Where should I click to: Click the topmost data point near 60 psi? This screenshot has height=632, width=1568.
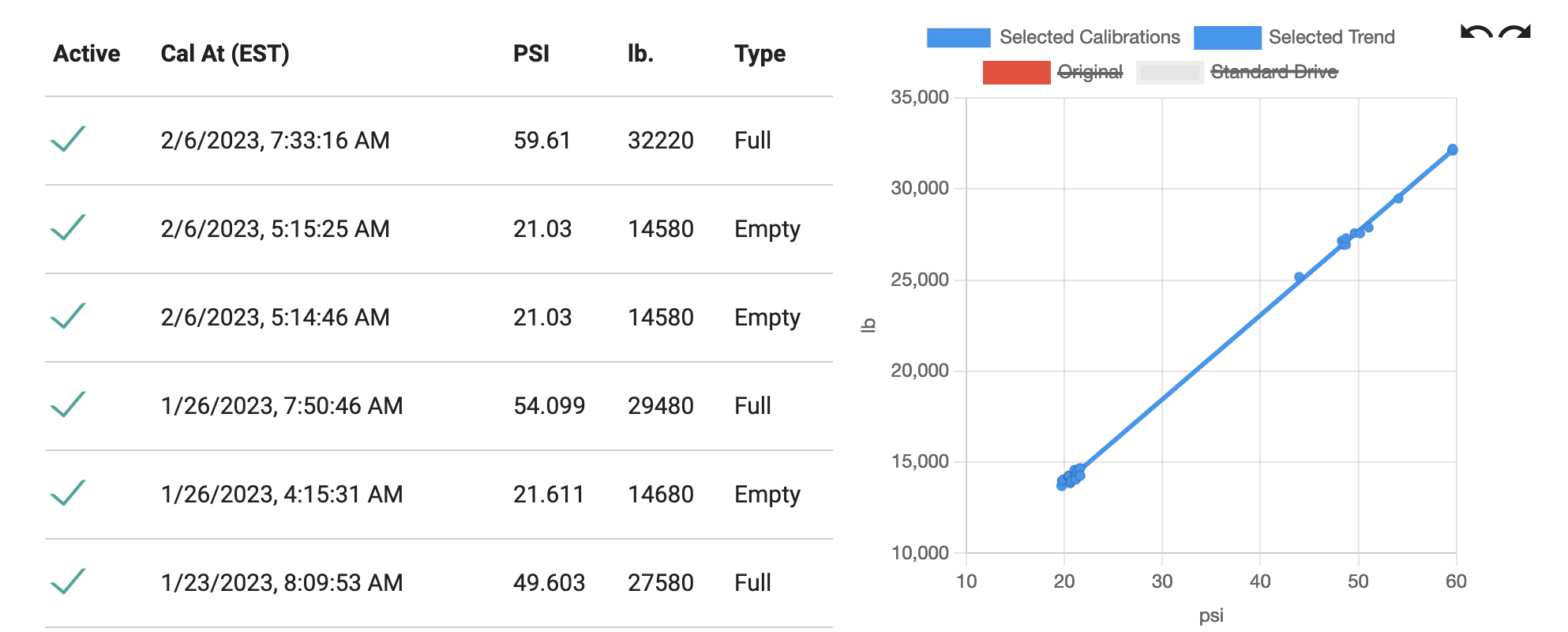1452,149
